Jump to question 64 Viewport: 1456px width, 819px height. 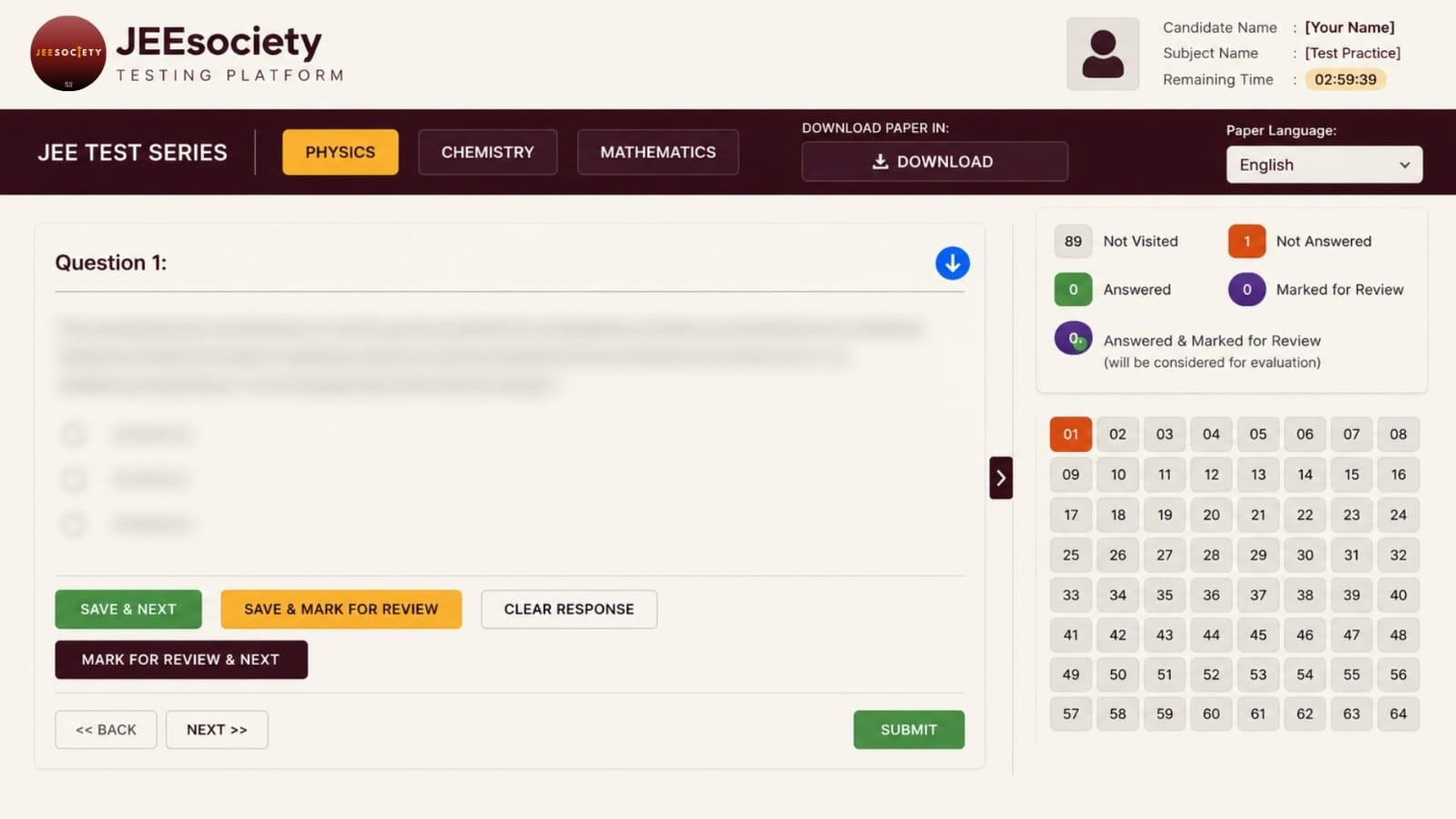(x=1399, y=714)
